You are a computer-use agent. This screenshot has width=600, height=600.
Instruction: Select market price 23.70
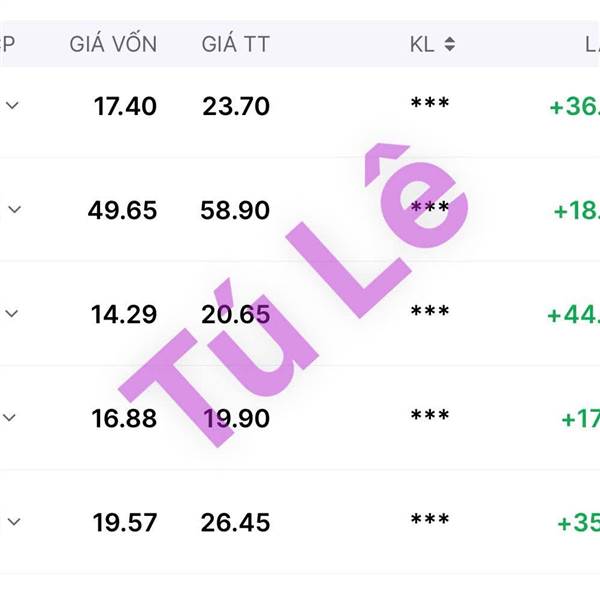(236, 106)
